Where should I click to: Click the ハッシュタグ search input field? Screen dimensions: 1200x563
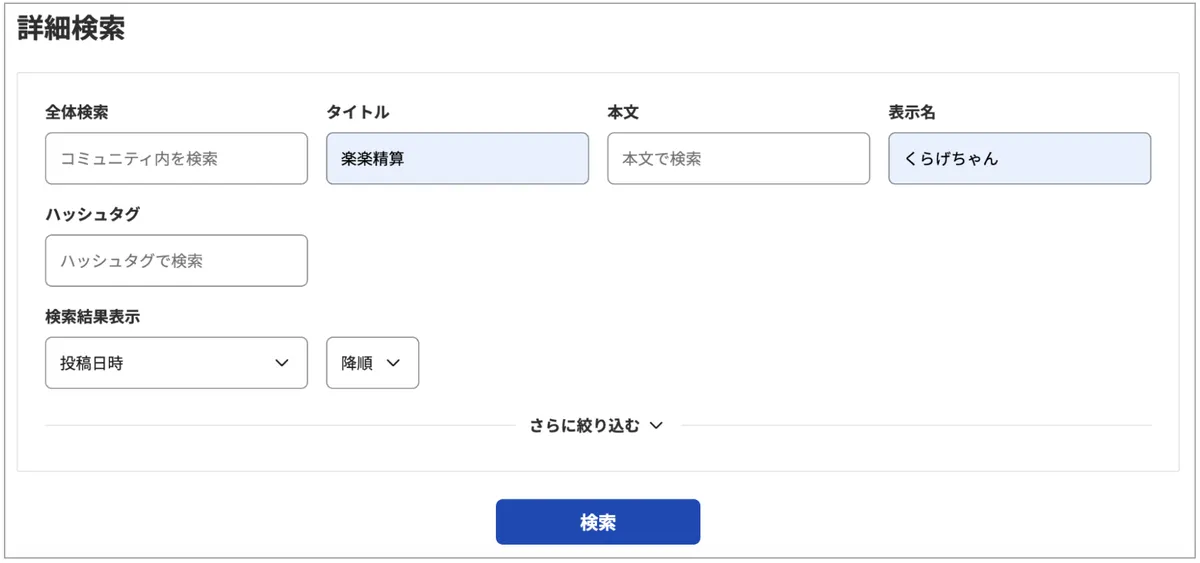[176, 261]
